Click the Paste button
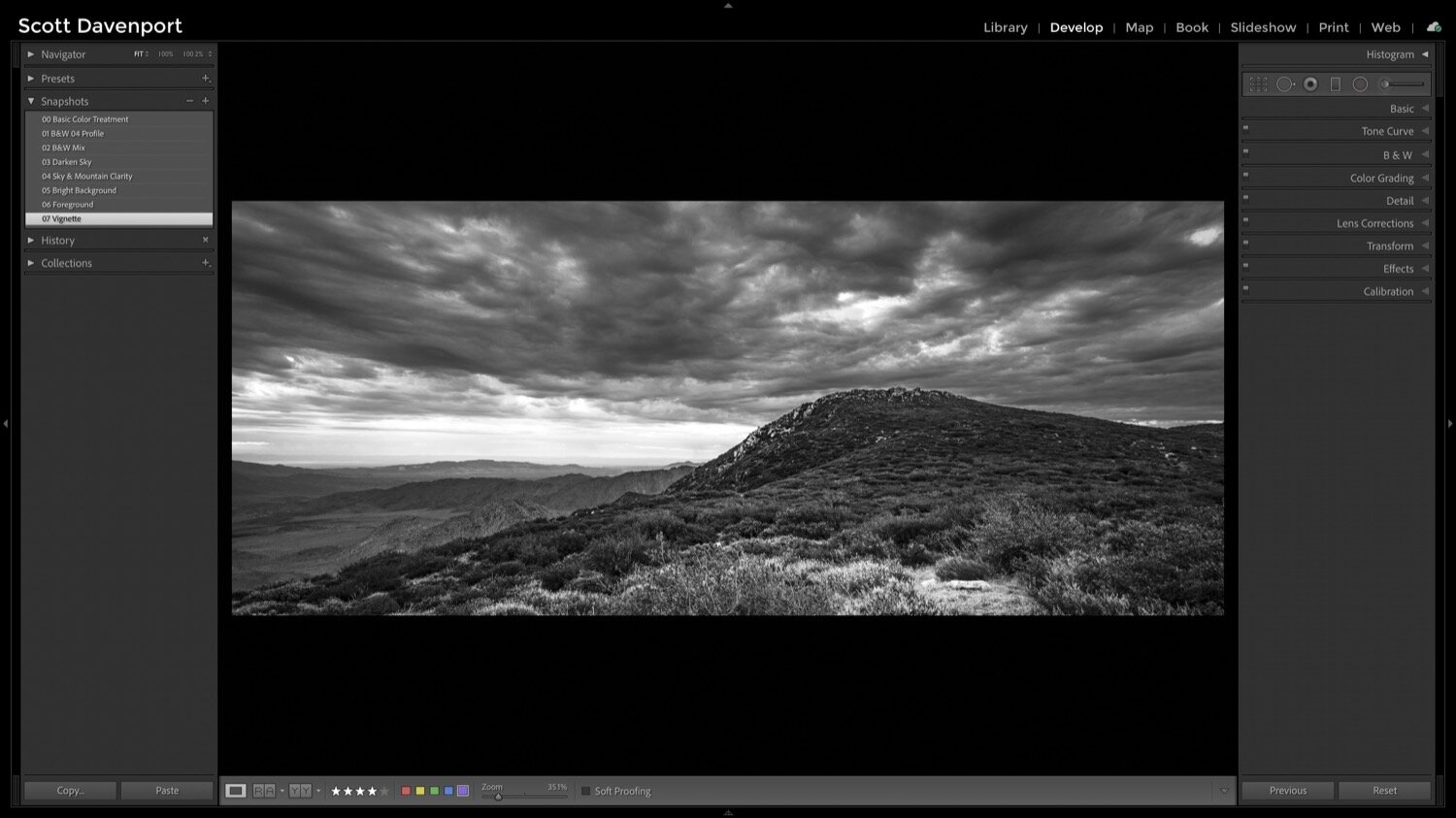 167,791
